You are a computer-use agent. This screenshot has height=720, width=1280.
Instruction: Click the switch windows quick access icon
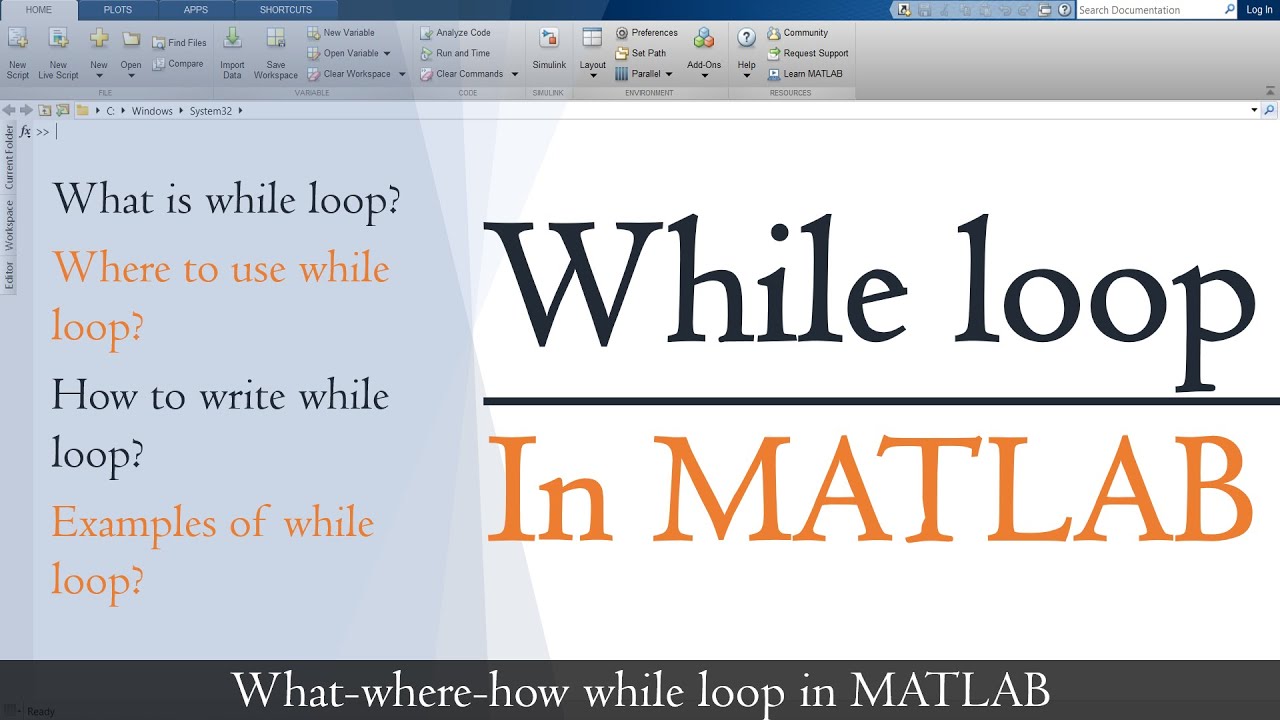(x=1045, y=10)
